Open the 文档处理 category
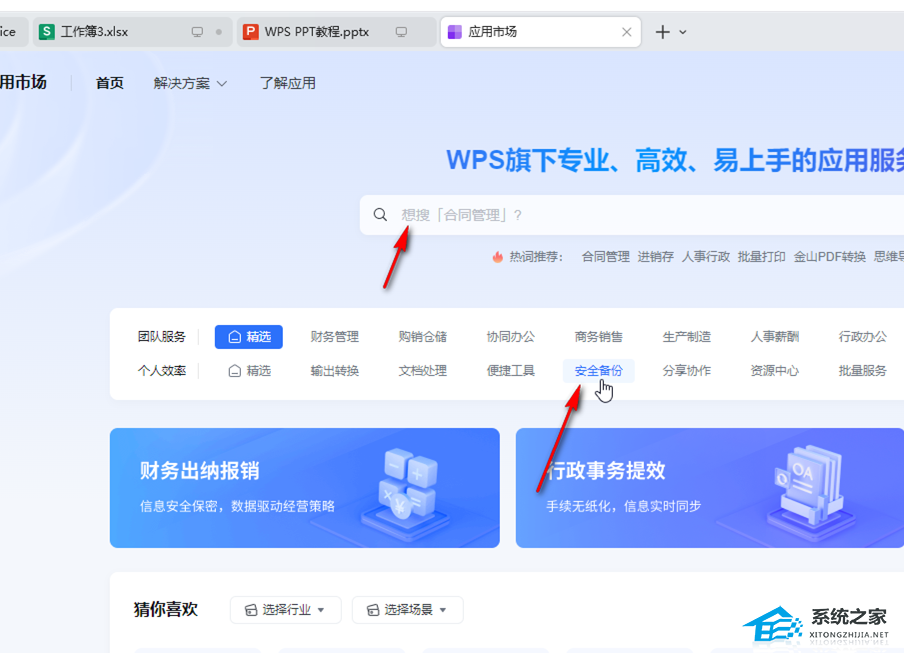Viewport: 904px width, 653px height. pyautogui.click(x=423, y=371)
